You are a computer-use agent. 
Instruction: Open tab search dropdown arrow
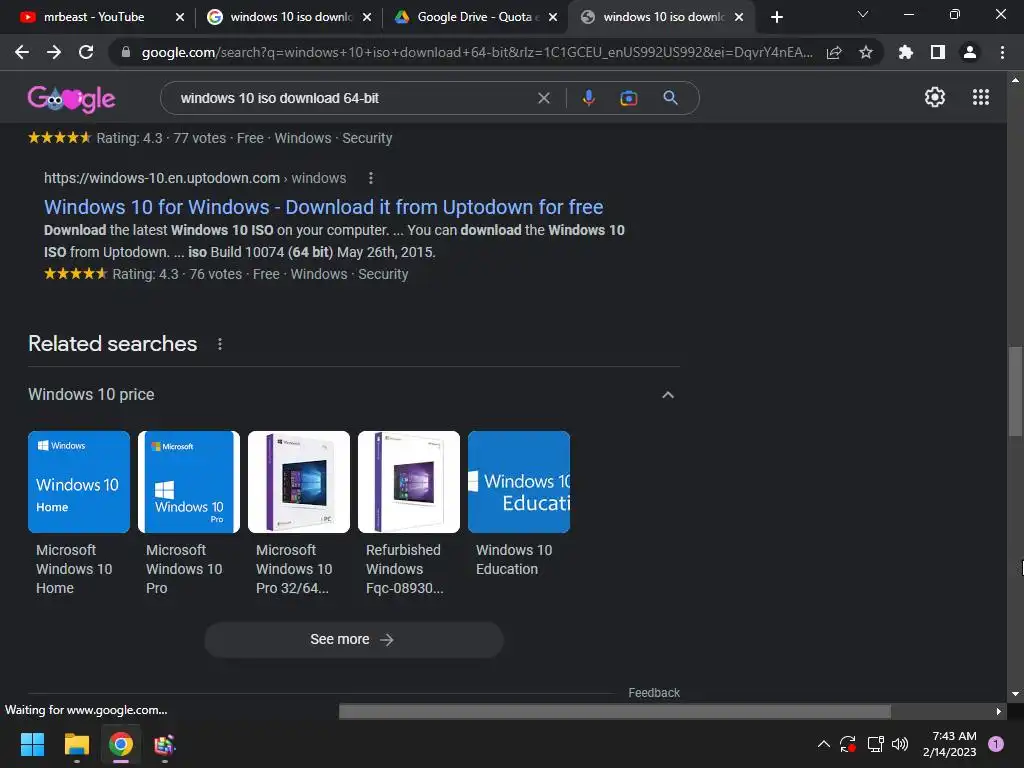pyautogui.click(x=863, y=14)
